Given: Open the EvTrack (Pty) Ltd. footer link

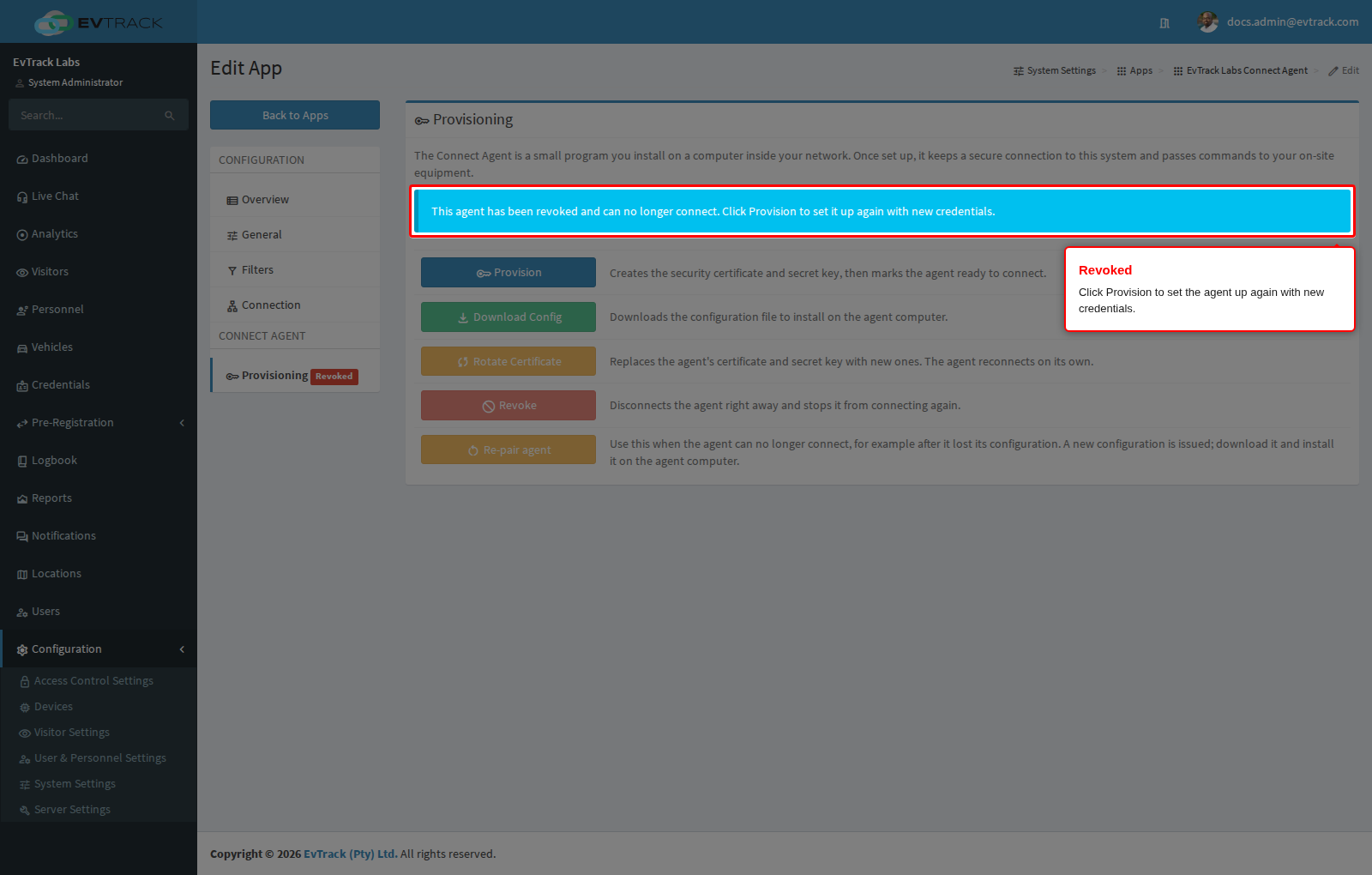Looking at the screenshot, I should pos(350,854).
